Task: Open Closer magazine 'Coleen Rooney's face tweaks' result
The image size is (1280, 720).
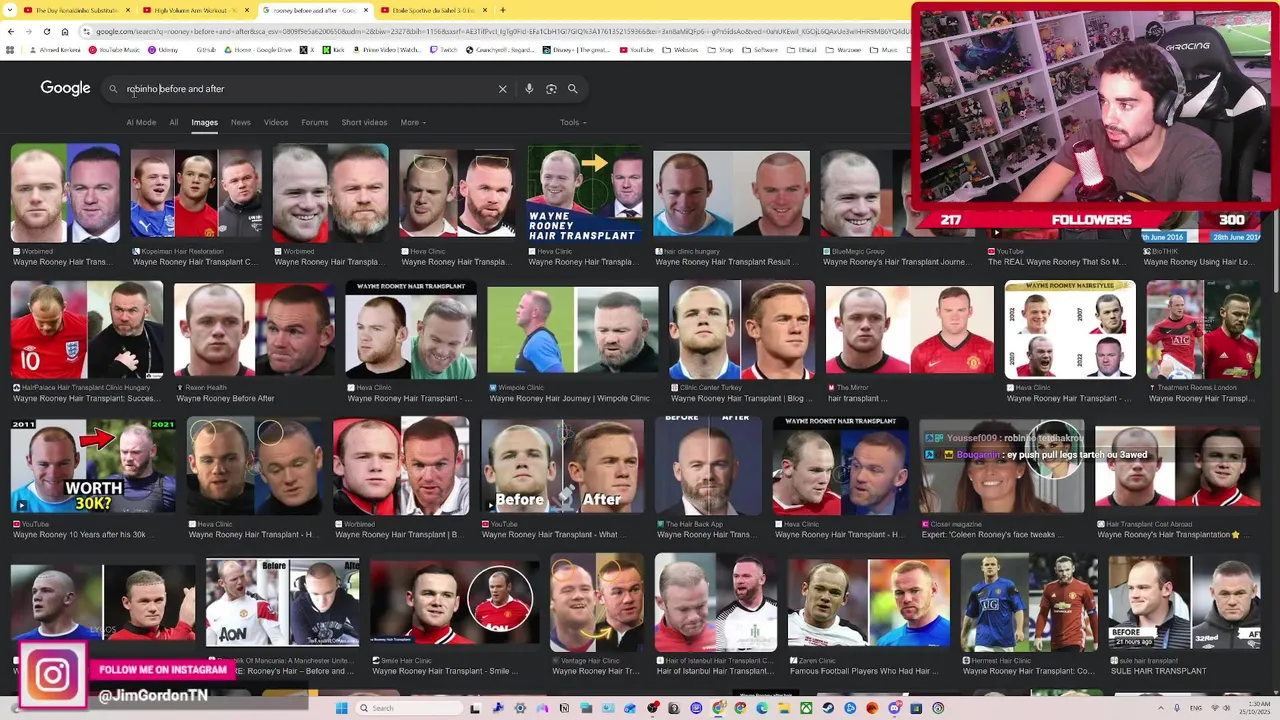Action: click(x=1002, y=466)
